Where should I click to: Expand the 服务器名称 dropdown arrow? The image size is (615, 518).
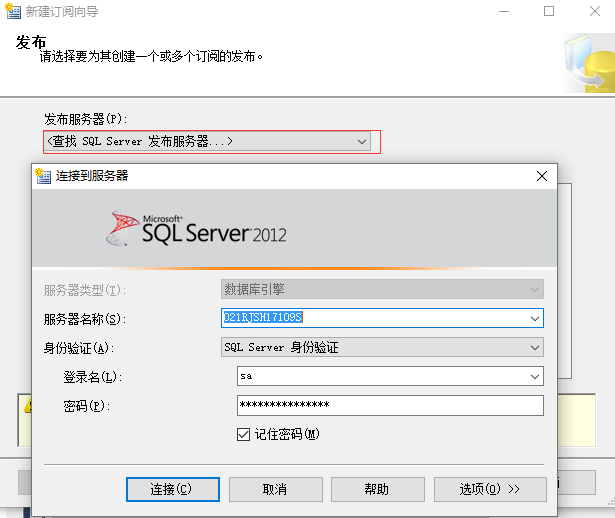[x=535, y=318]
